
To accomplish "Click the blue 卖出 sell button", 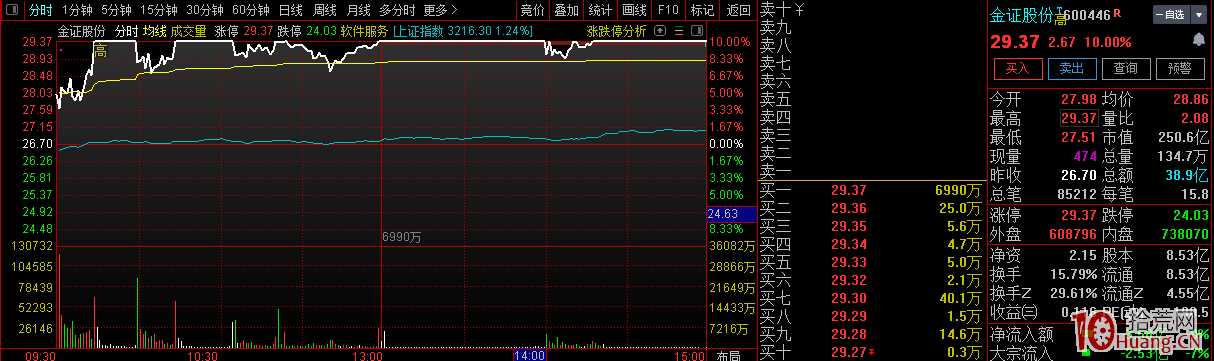I will [1071, 69].
